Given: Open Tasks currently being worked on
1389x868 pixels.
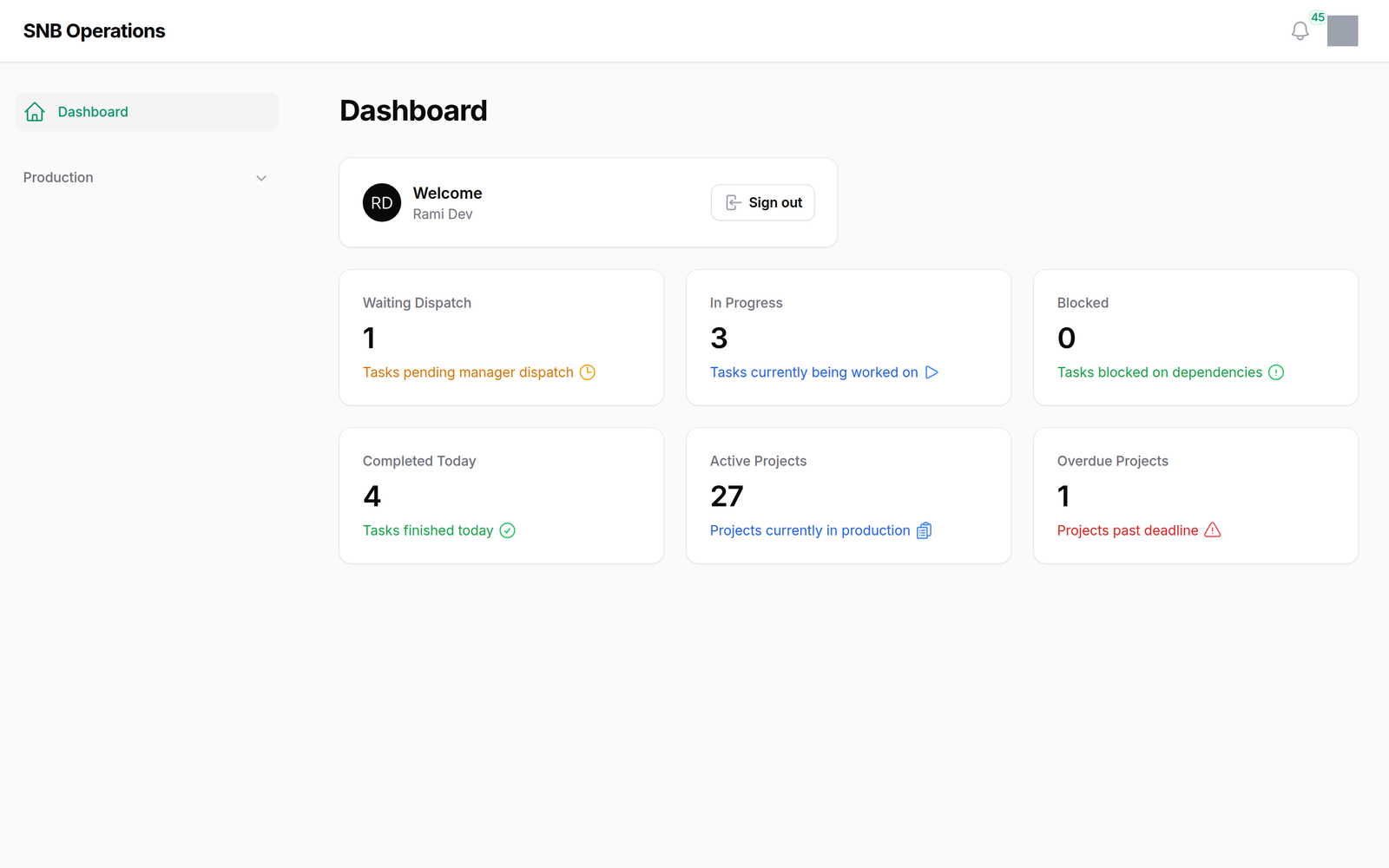Looking at the screenshot, I should [813, 372].
